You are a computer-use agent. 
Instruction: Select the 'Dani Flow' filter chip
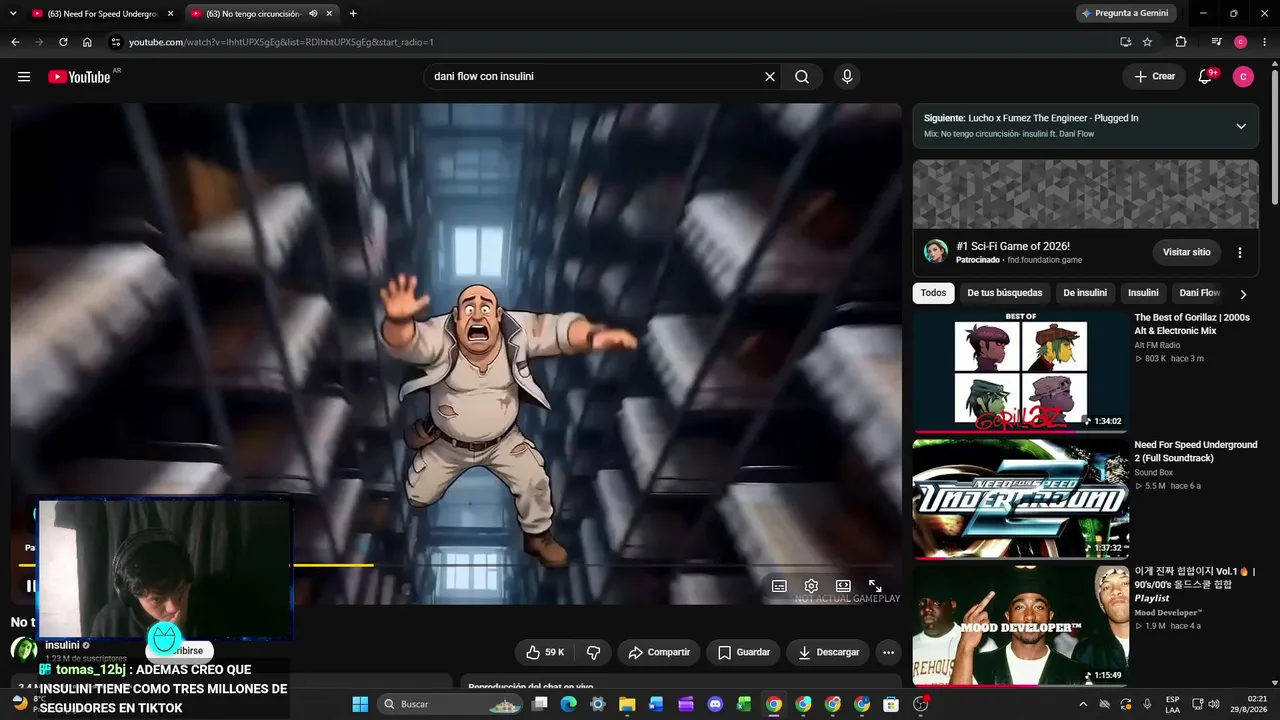(1199, 293)
